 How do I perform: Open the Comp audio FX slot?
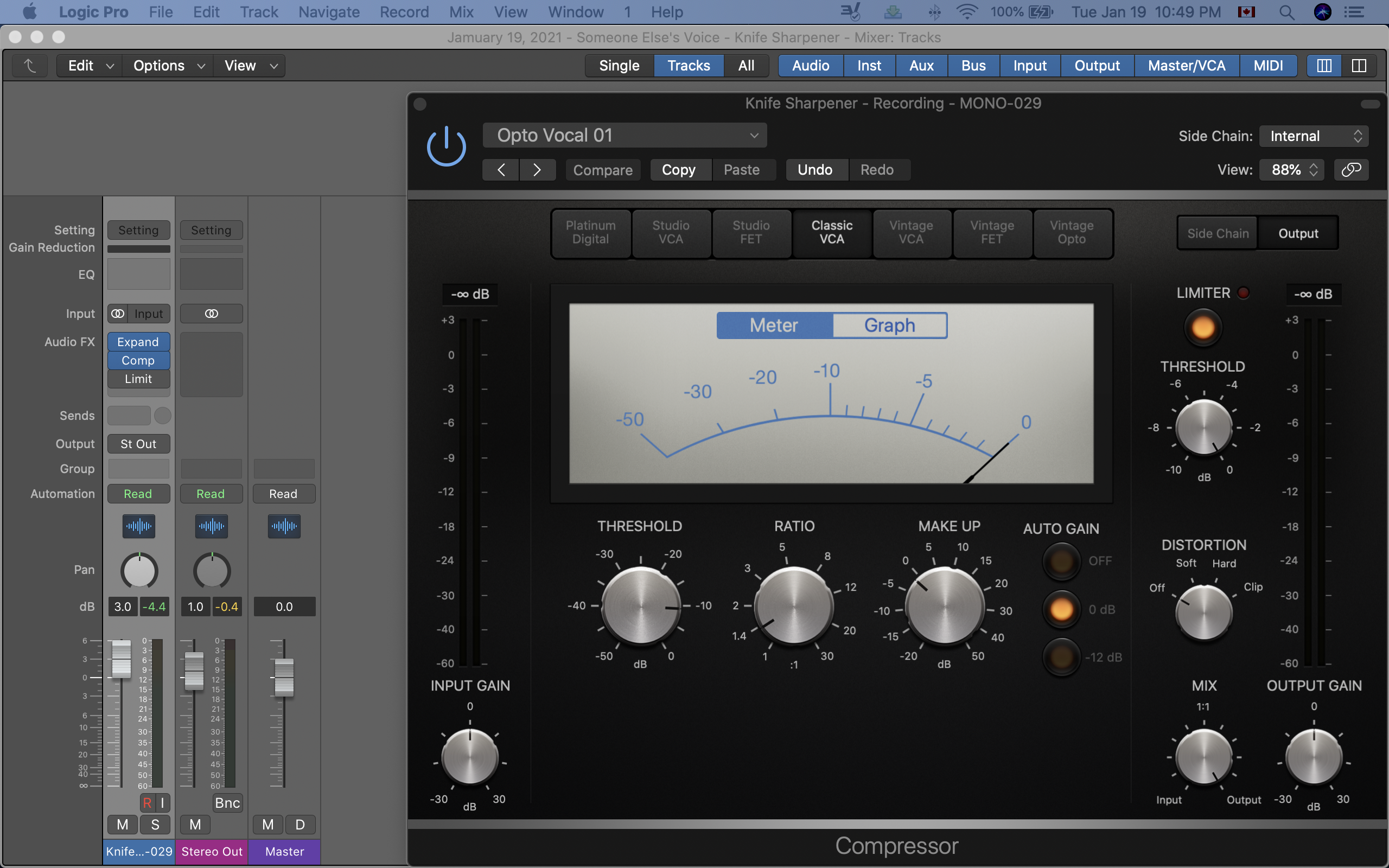tap(138, 361)
